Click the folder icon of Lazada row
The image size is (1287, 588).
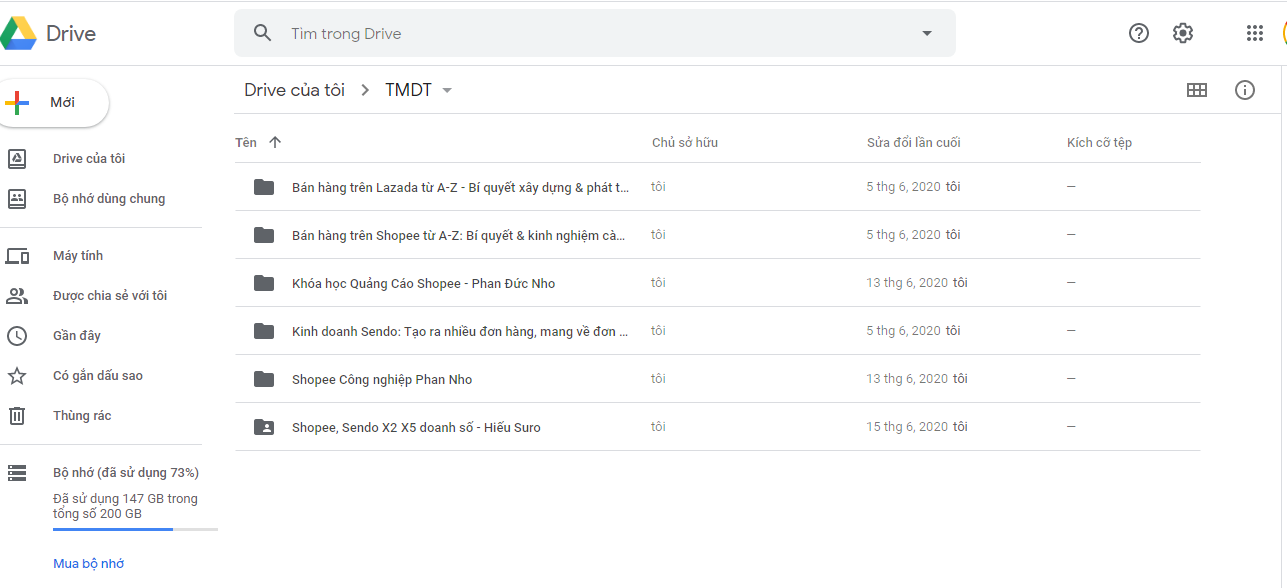(x=264, y=187)
